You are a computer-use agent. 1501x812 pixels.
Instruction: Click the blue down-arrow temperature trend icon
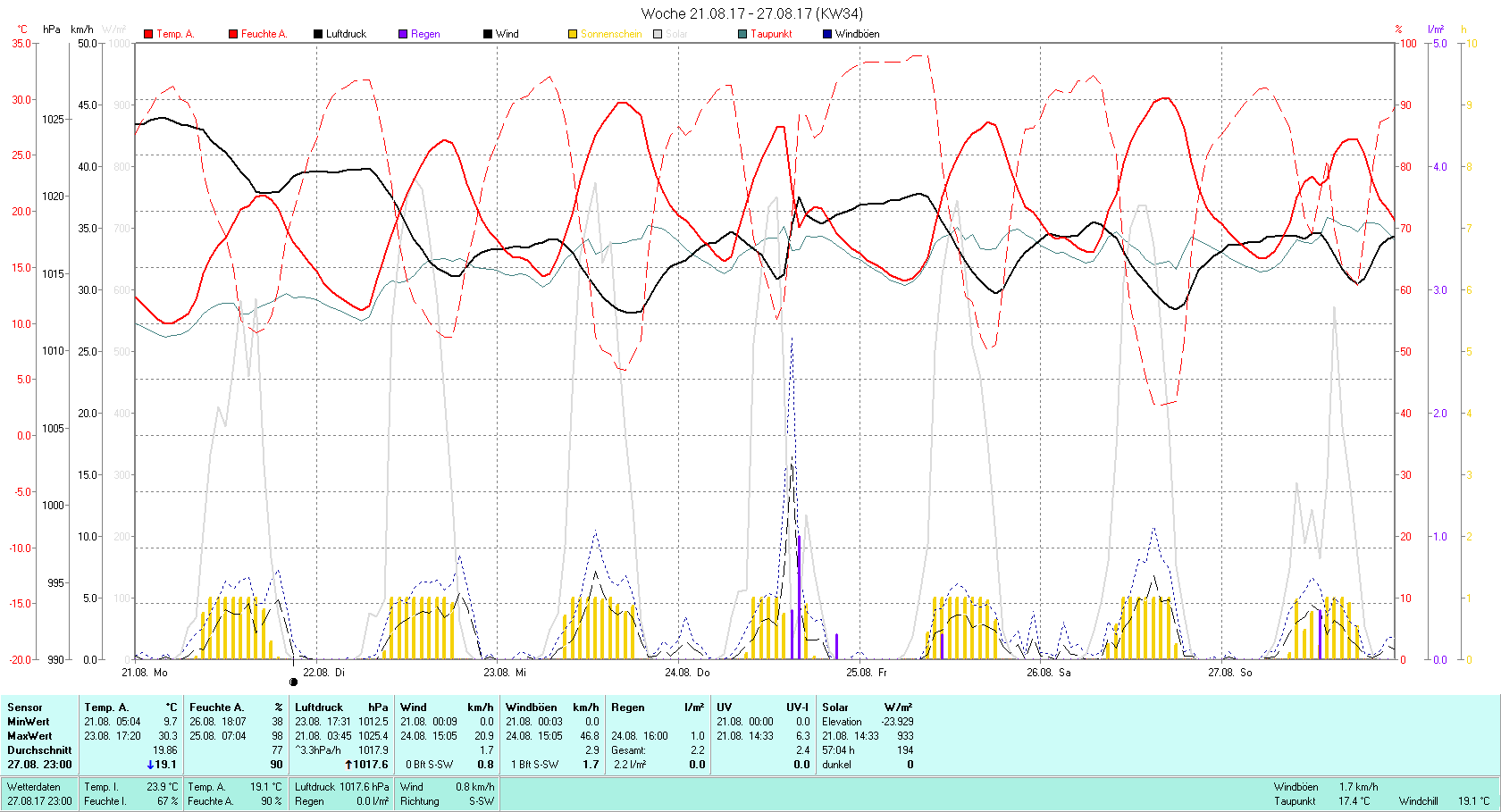(150, 765)
